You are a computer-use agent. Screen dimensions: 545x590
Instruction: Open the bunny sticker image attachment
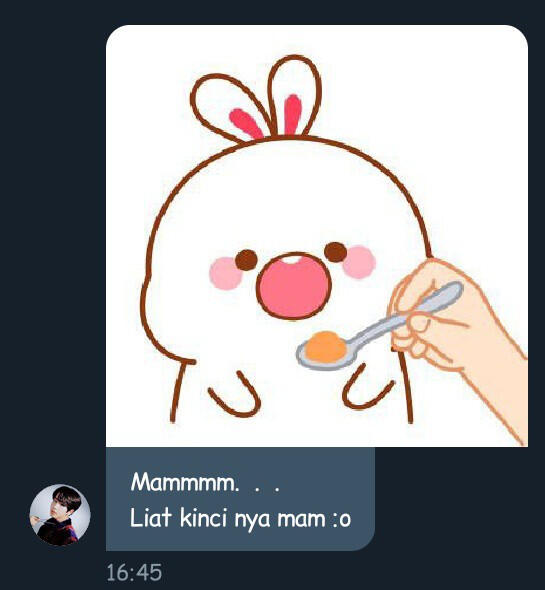pyautogui.click(x=317, y=236)
